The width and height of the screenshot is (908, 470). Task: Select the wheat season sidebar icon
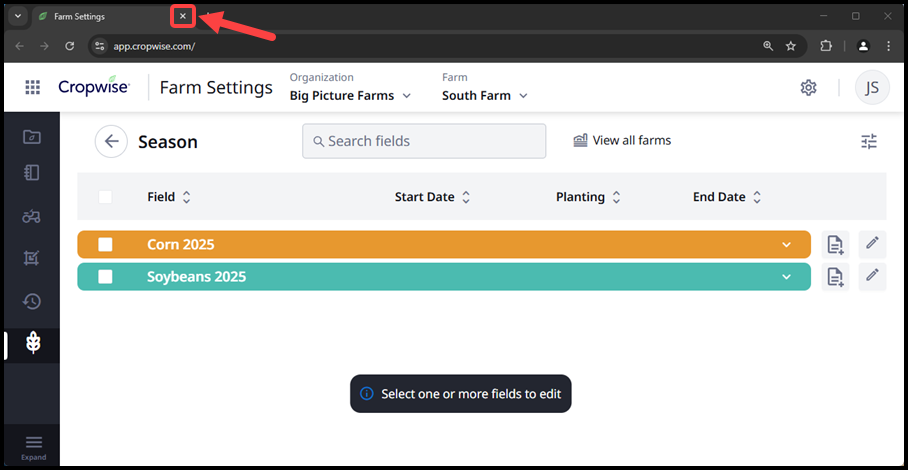point(33,343)
